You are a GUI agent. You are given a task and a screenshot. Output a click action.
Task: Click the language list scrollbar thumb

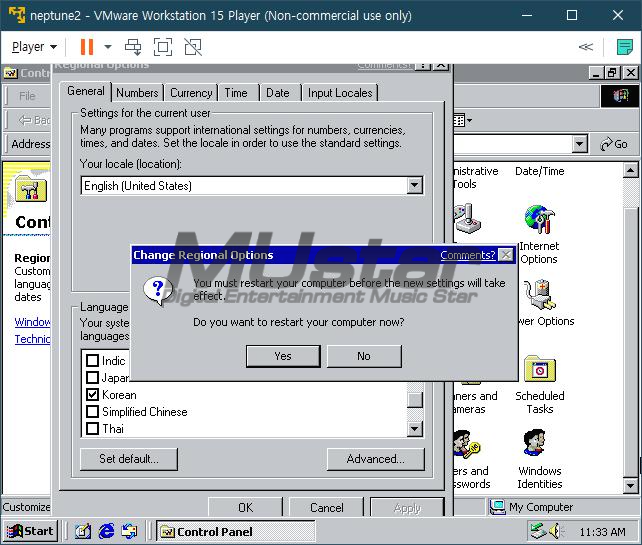(415, 400)
